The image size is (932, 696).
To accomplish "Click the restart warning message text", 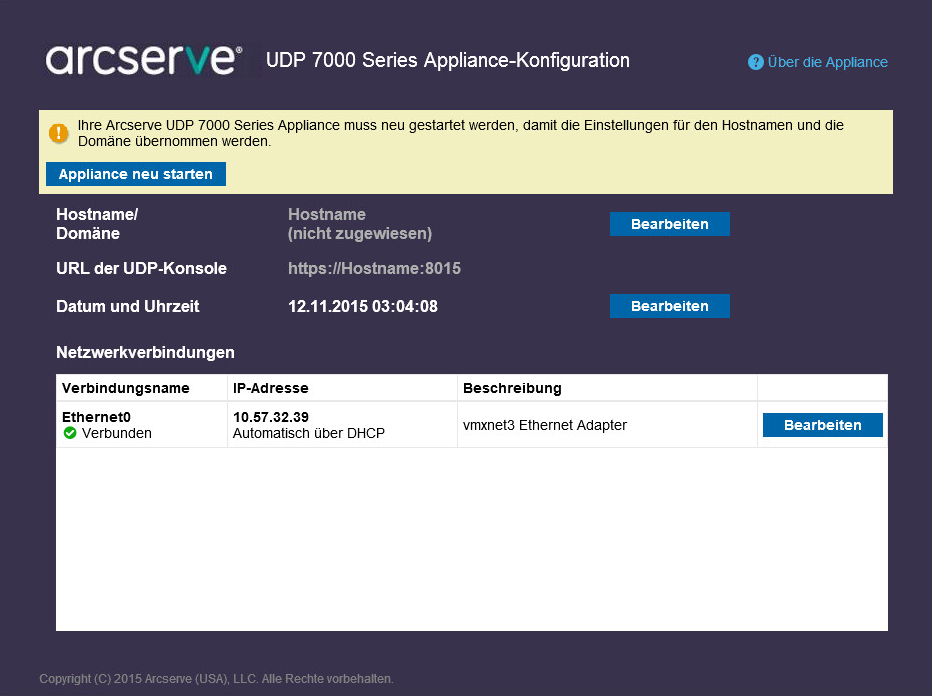I will coord(461,133).
